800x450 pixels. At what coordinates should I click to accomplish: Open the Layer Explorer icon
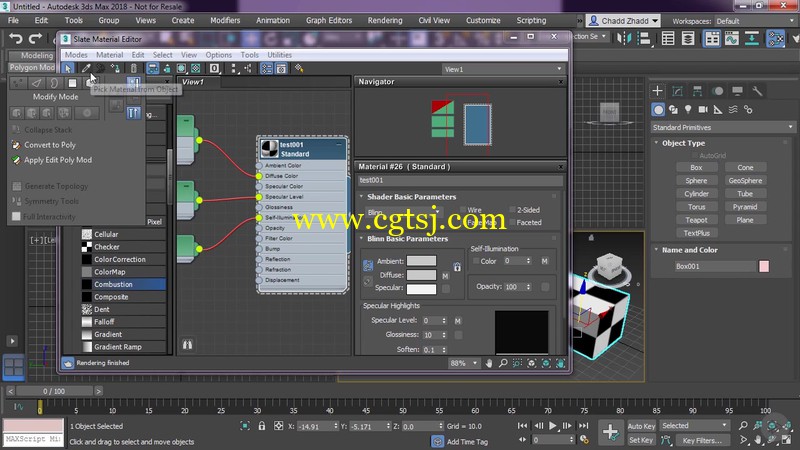pos(688,38)
